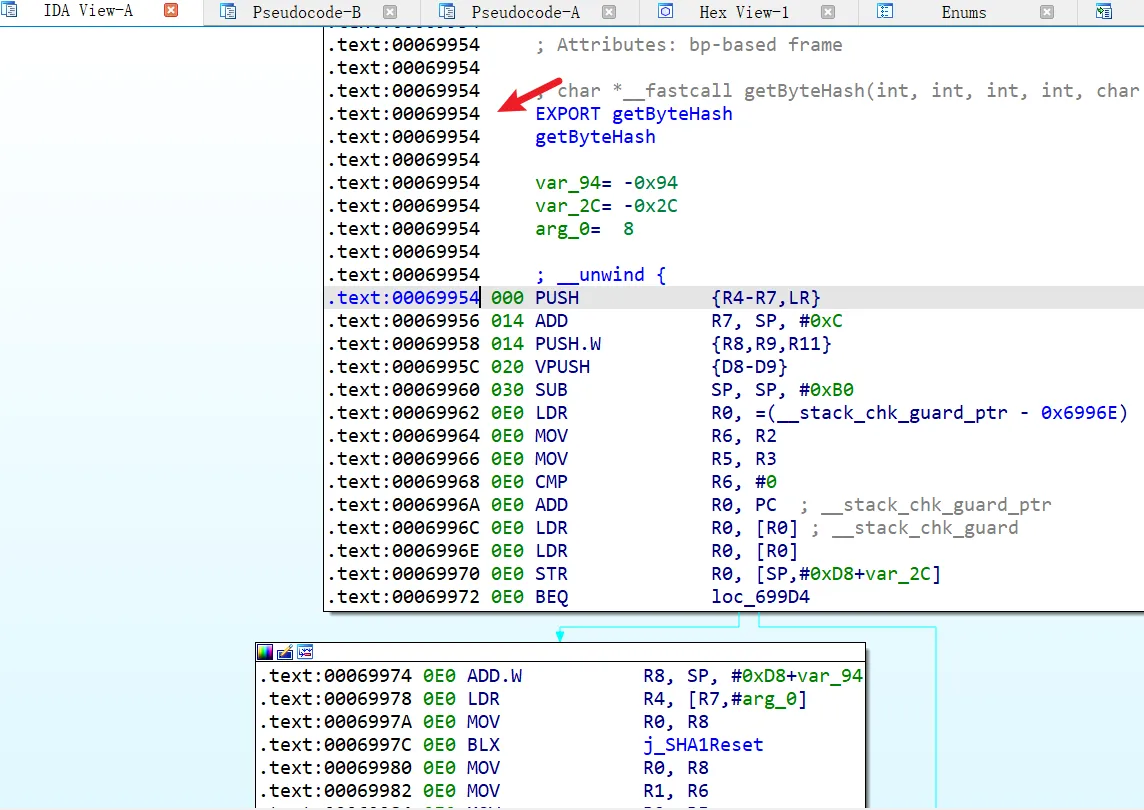Select the var_94= -0x94 definition

(x=606, y=183)
